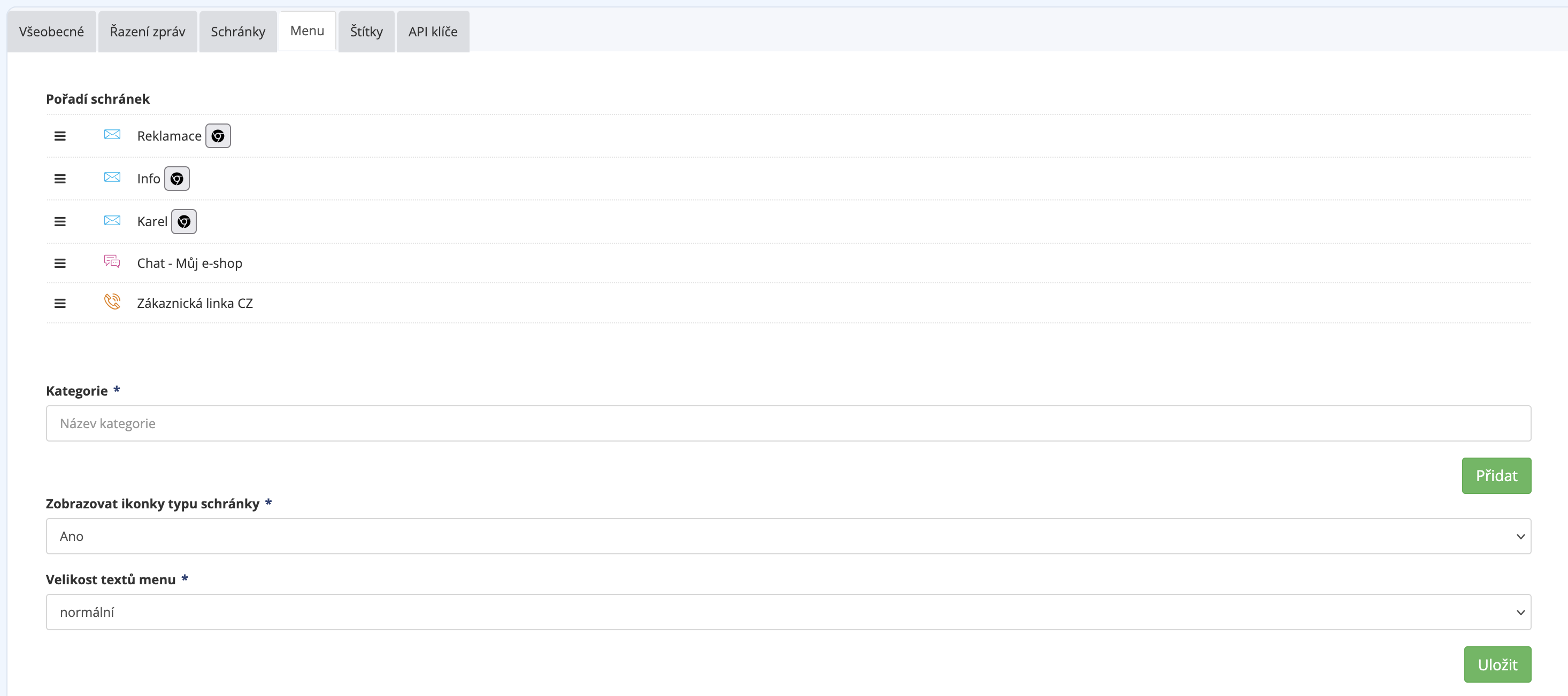Select the Zákaznická linka CZ entry

tap(195, 303)
